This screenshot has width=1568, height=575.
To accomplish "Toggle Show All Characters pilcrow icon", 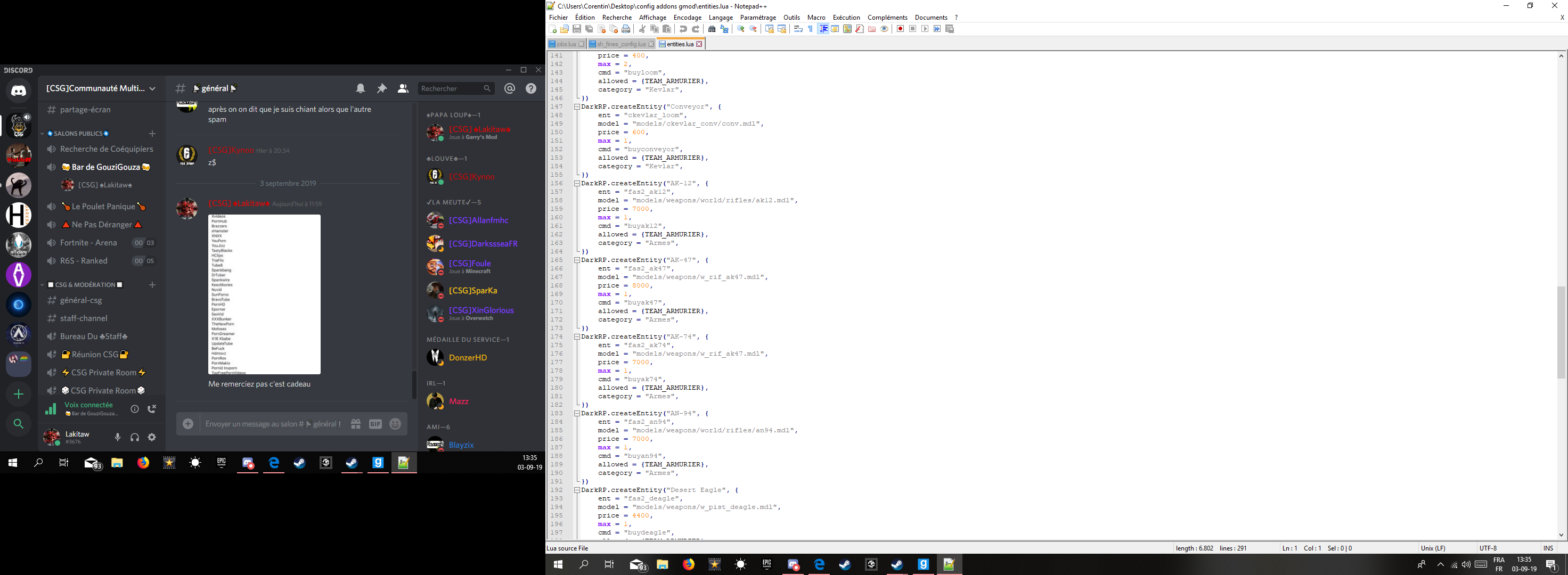I will [x=811, y=29].
